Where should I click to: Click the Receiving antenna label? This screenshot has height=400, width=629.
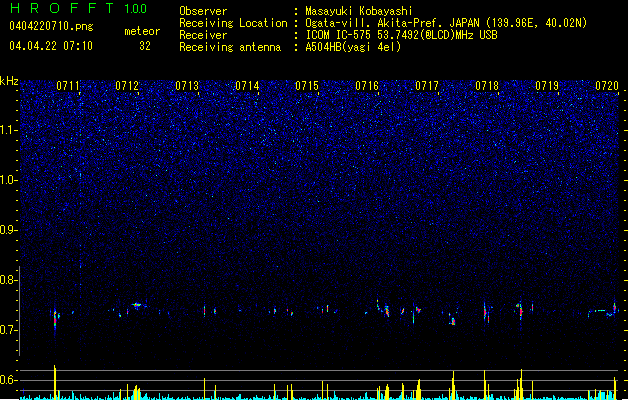(x=230, y=47)
